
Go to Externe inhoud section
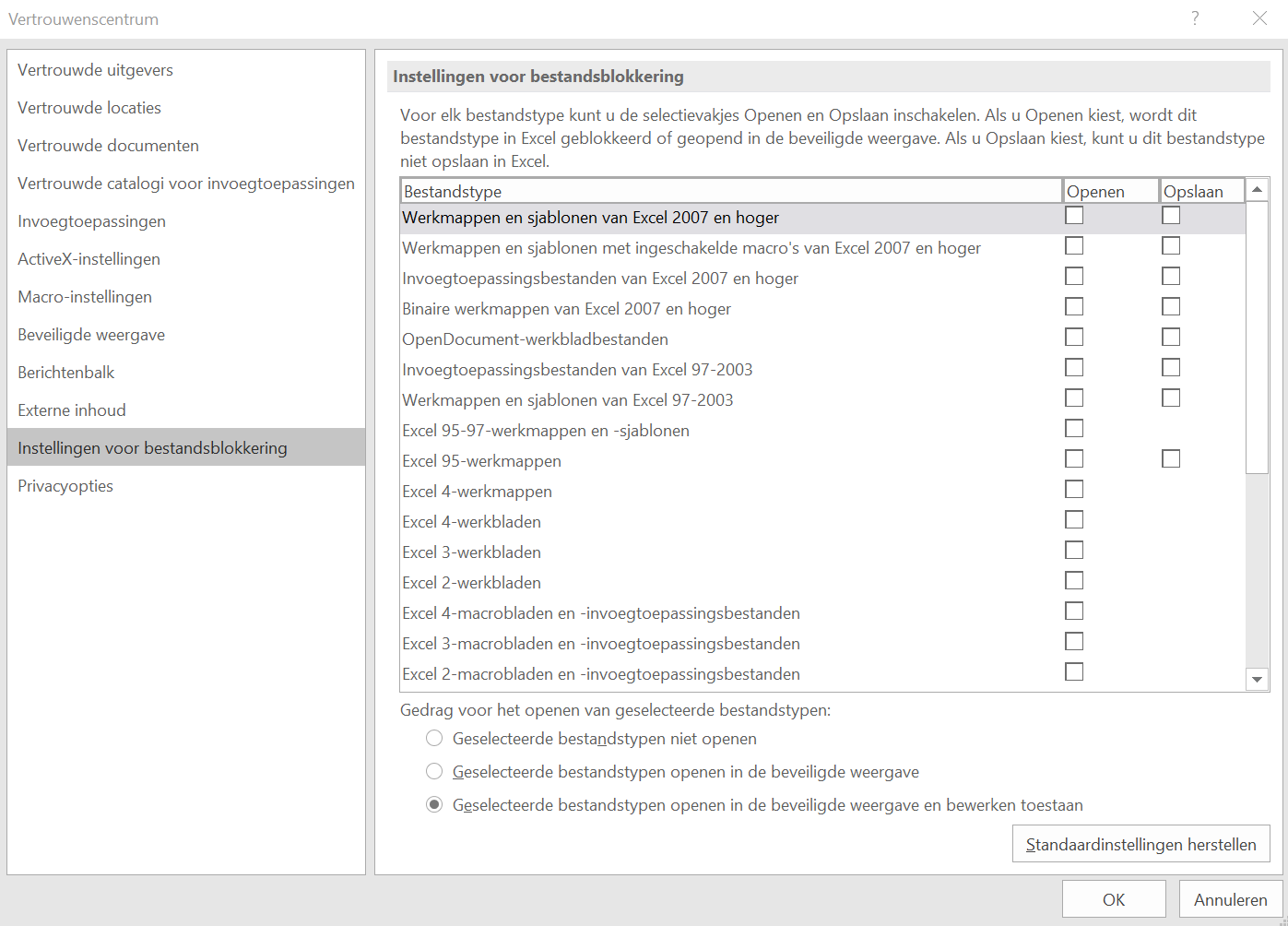186,410
